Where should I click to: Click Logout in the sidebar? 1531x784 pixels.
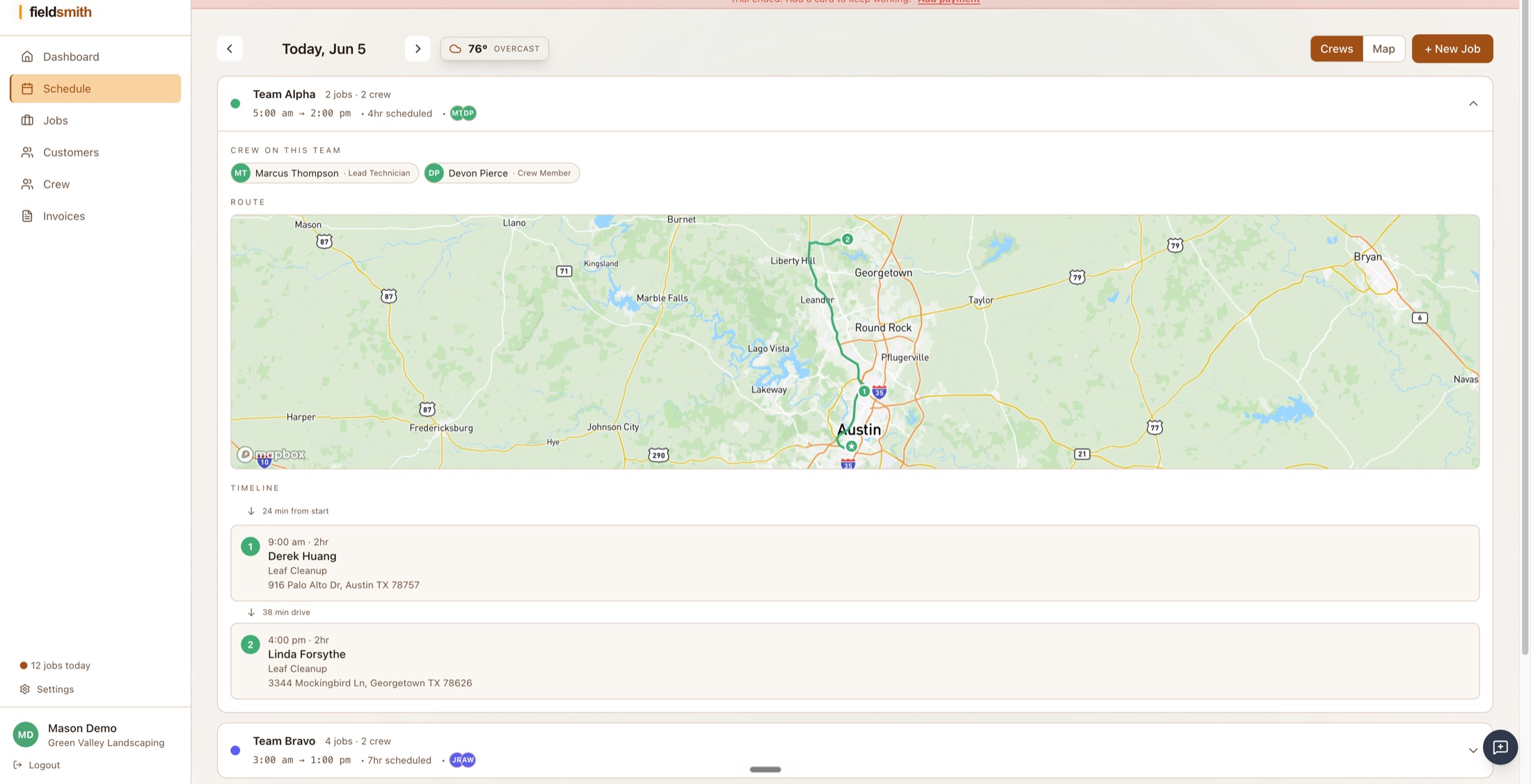(37, 765)
